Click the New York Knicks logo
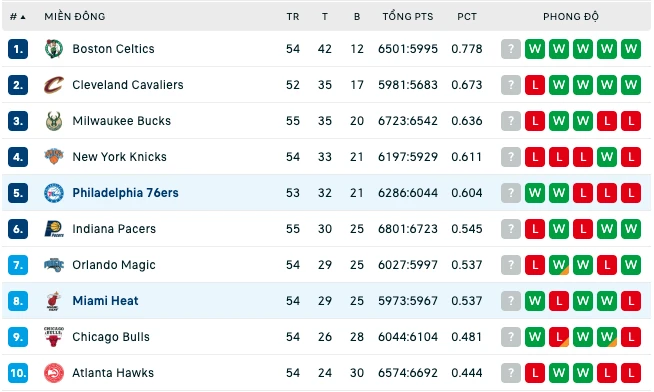 tap(54, 157)
